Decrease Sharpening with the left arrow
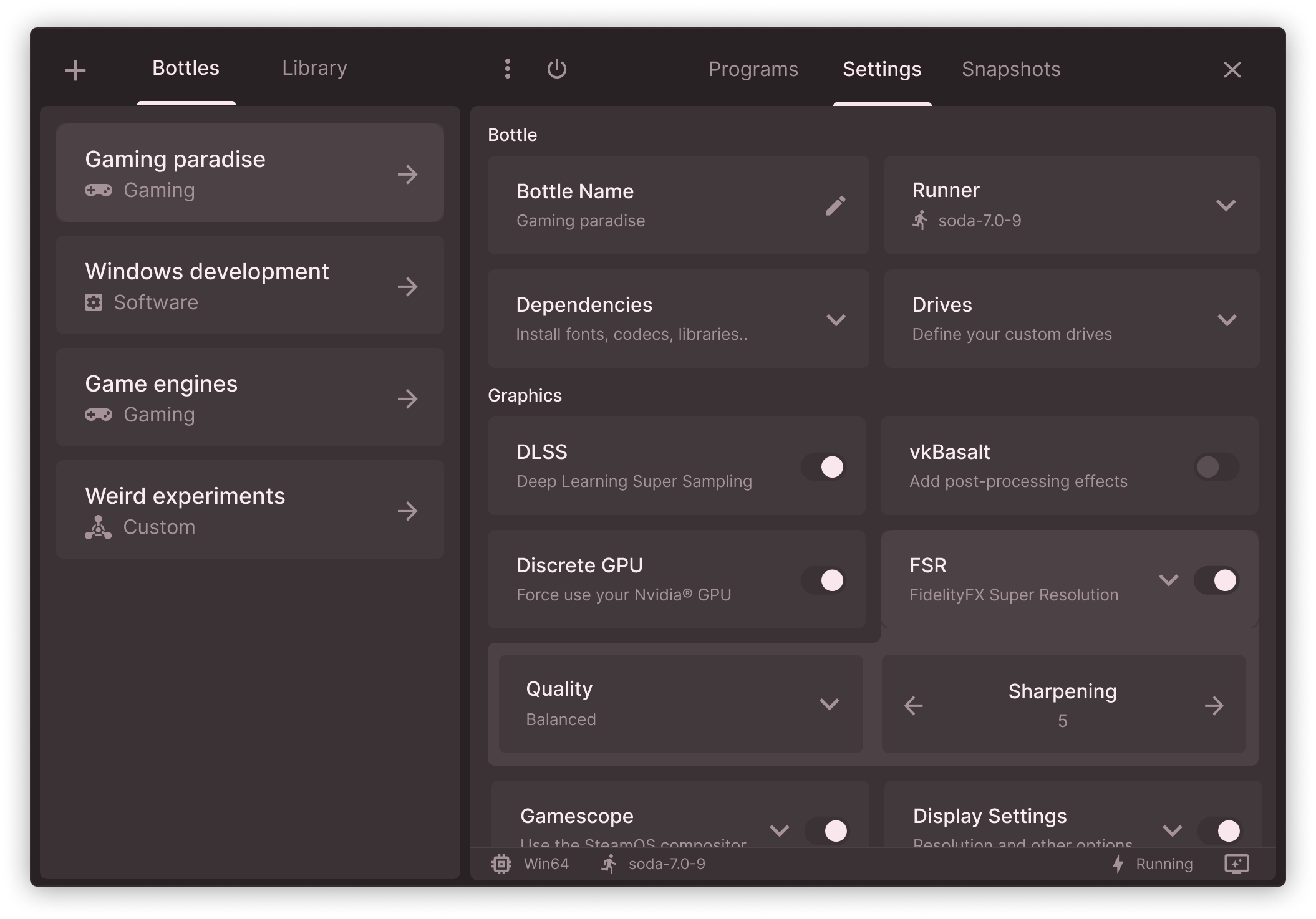1316x919 pixels. coord(914,706)
